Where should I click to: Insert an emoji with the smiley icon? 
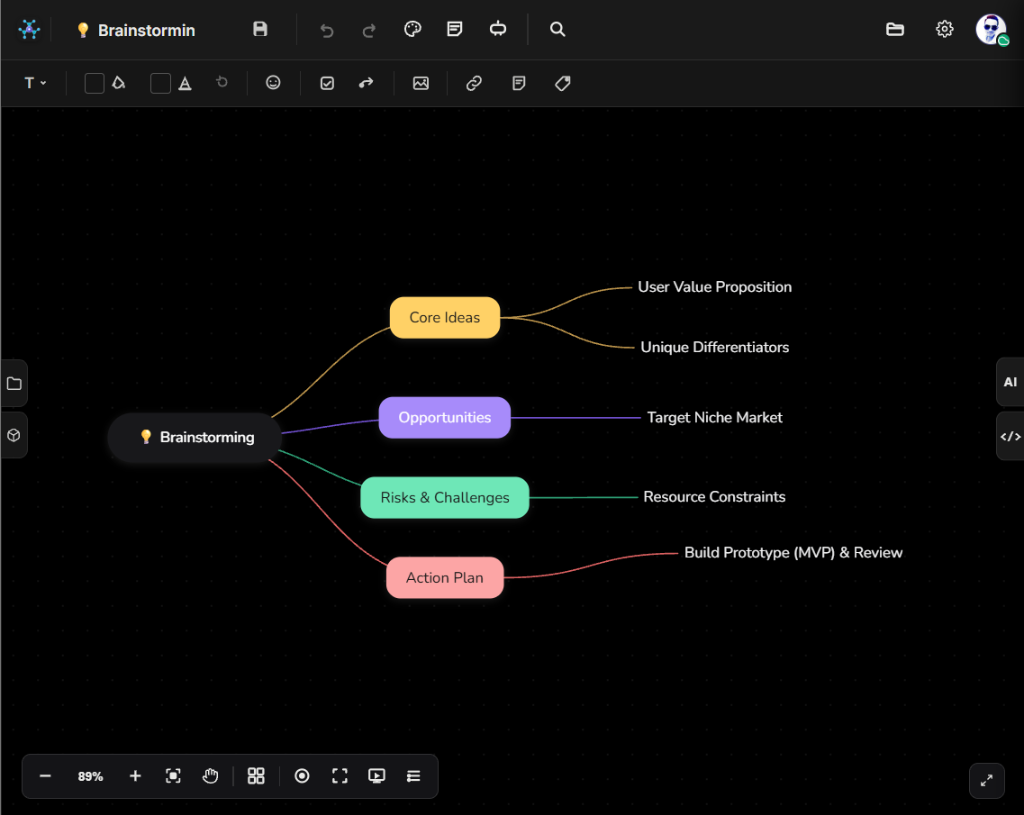point(273,82)
